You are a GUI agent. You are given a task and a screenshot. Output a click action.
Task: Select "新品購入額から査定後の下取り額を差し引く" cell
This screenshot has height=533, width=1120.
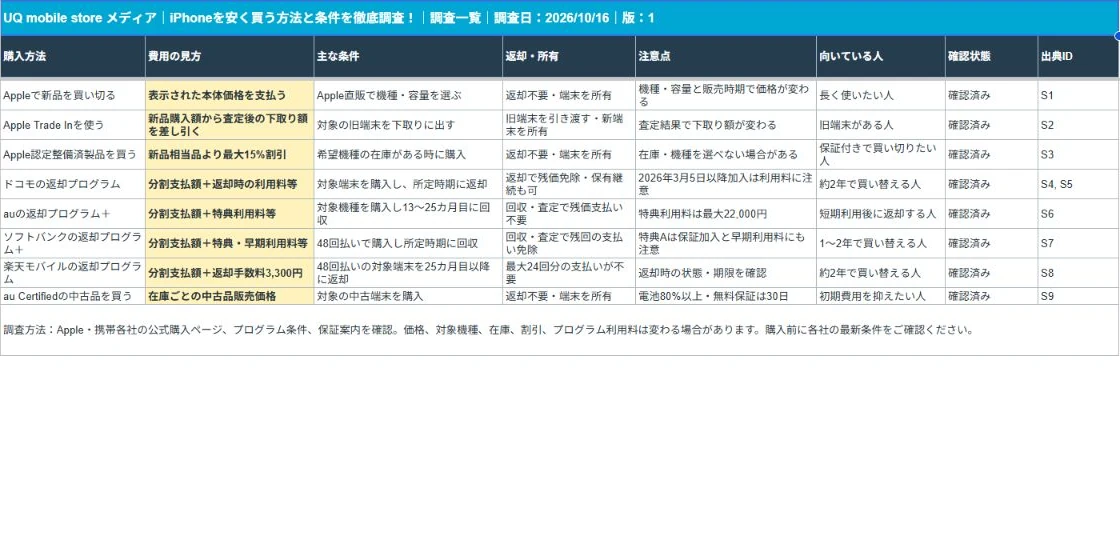(229, 125)
